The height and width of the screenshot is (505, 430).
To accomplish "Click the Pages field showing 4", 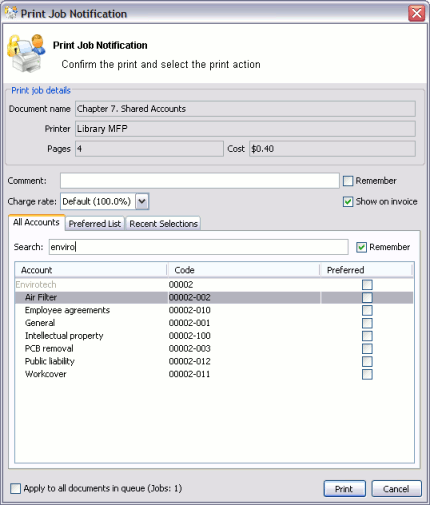I will [149, 149].
